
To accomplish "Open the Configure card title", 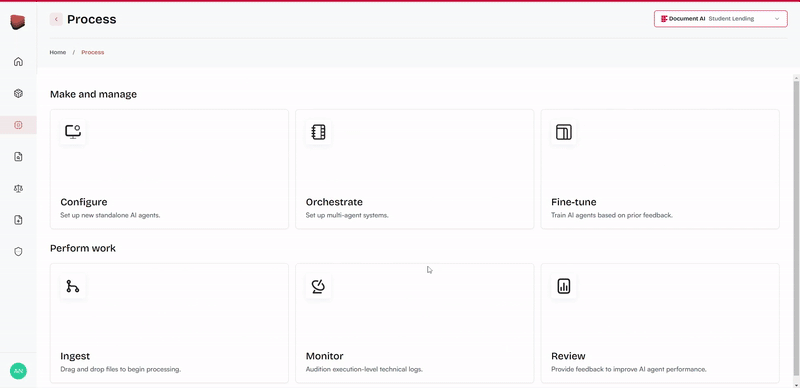I will (84, 202).
